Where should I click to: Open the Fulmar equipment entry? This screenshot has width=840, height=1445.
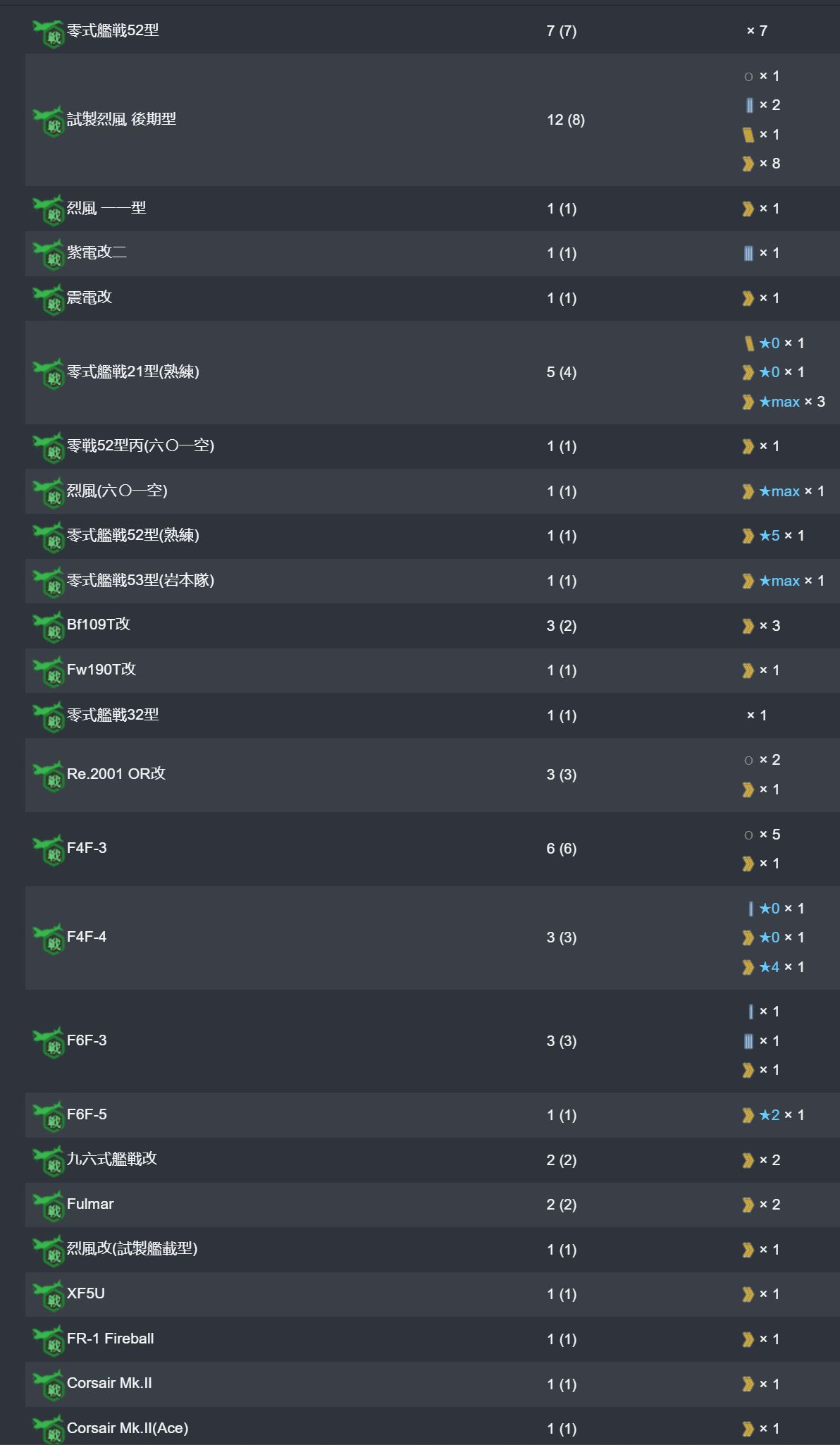[x=90, y=1204]
